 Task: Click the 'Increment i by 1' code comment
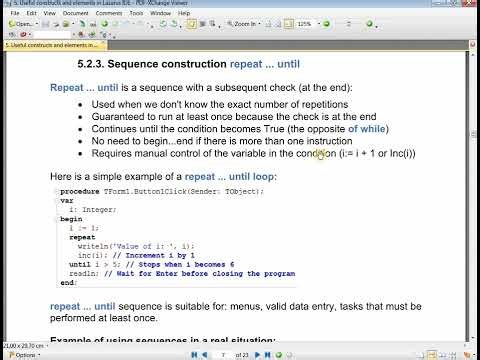153,256
